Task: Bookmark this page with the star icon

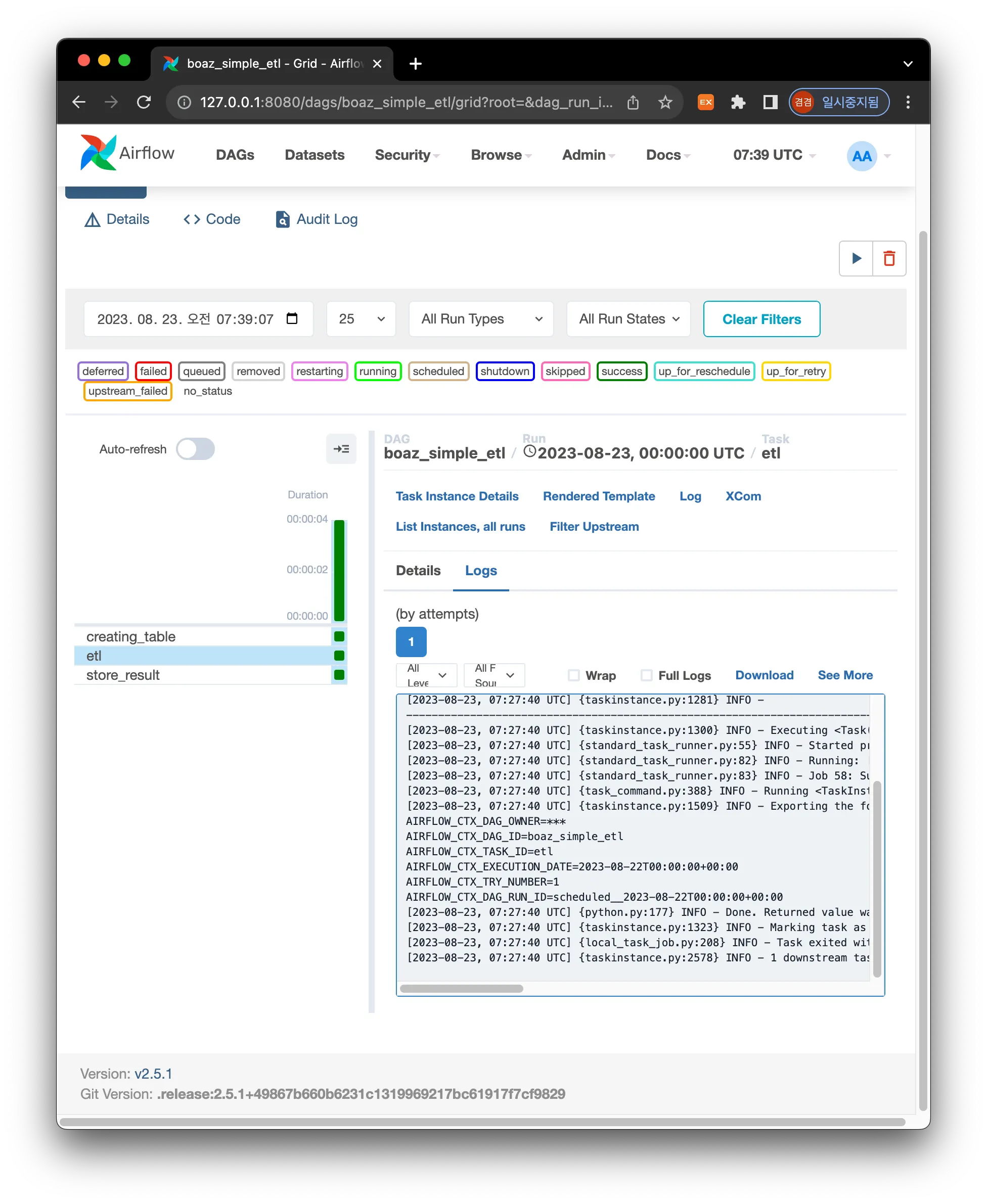Action: coord(664,102)
